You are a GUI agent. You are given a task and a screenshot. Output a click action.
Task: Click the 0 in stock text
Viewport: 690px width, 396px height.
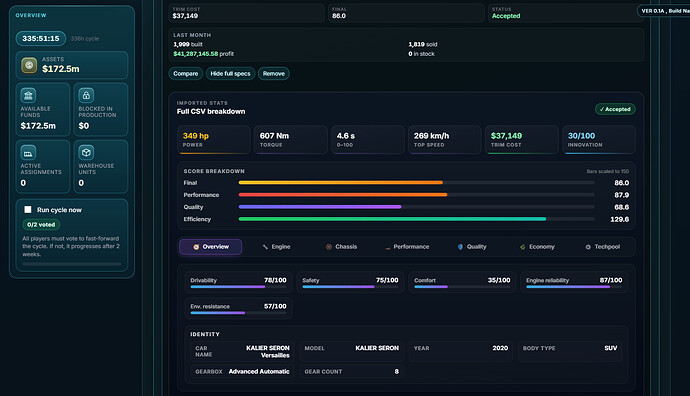(421, 54)
